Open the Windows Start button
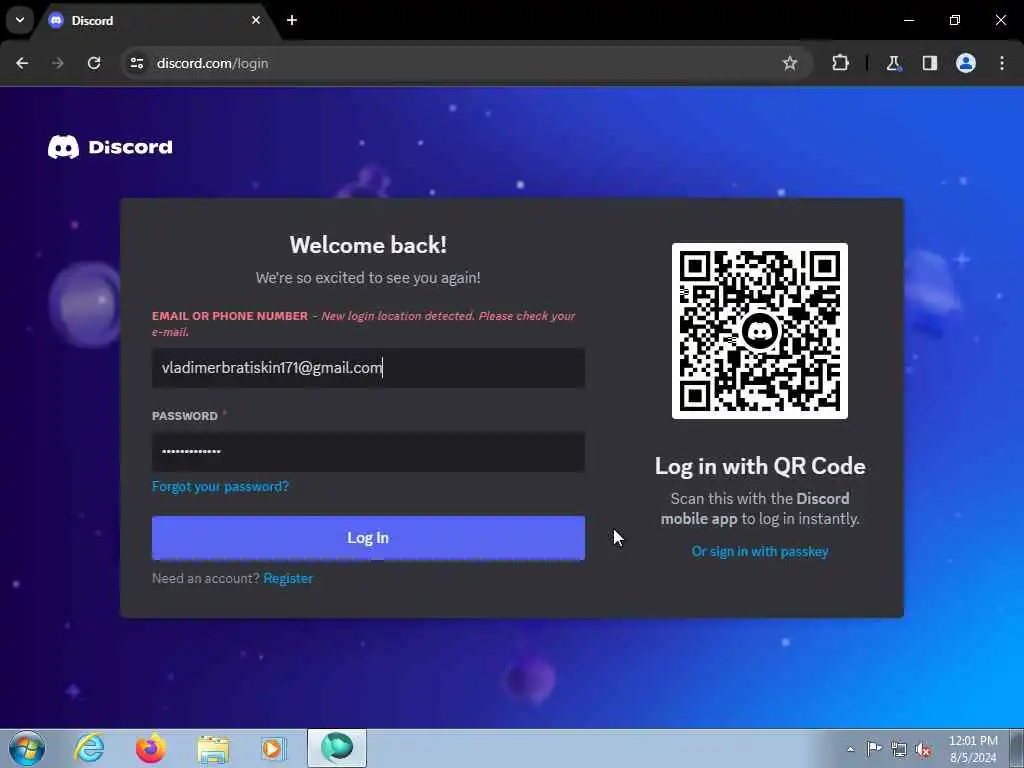The width and height of the screenshot is (1024, 768). (x=27, y=748)
